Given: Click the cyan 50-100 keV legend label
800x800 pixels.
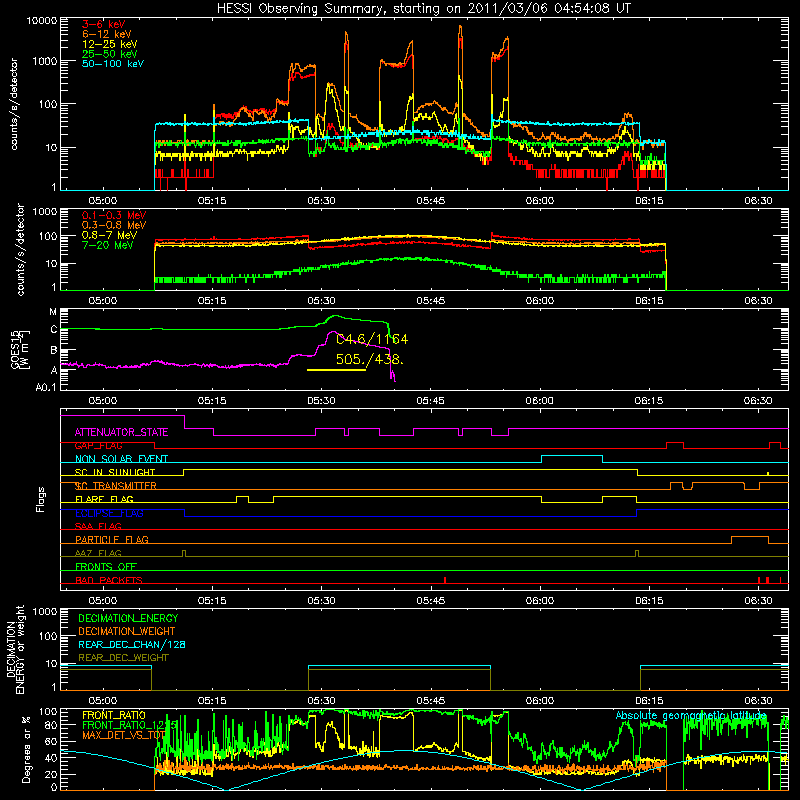Looking at the screenshot, I should tap(113, 64).
